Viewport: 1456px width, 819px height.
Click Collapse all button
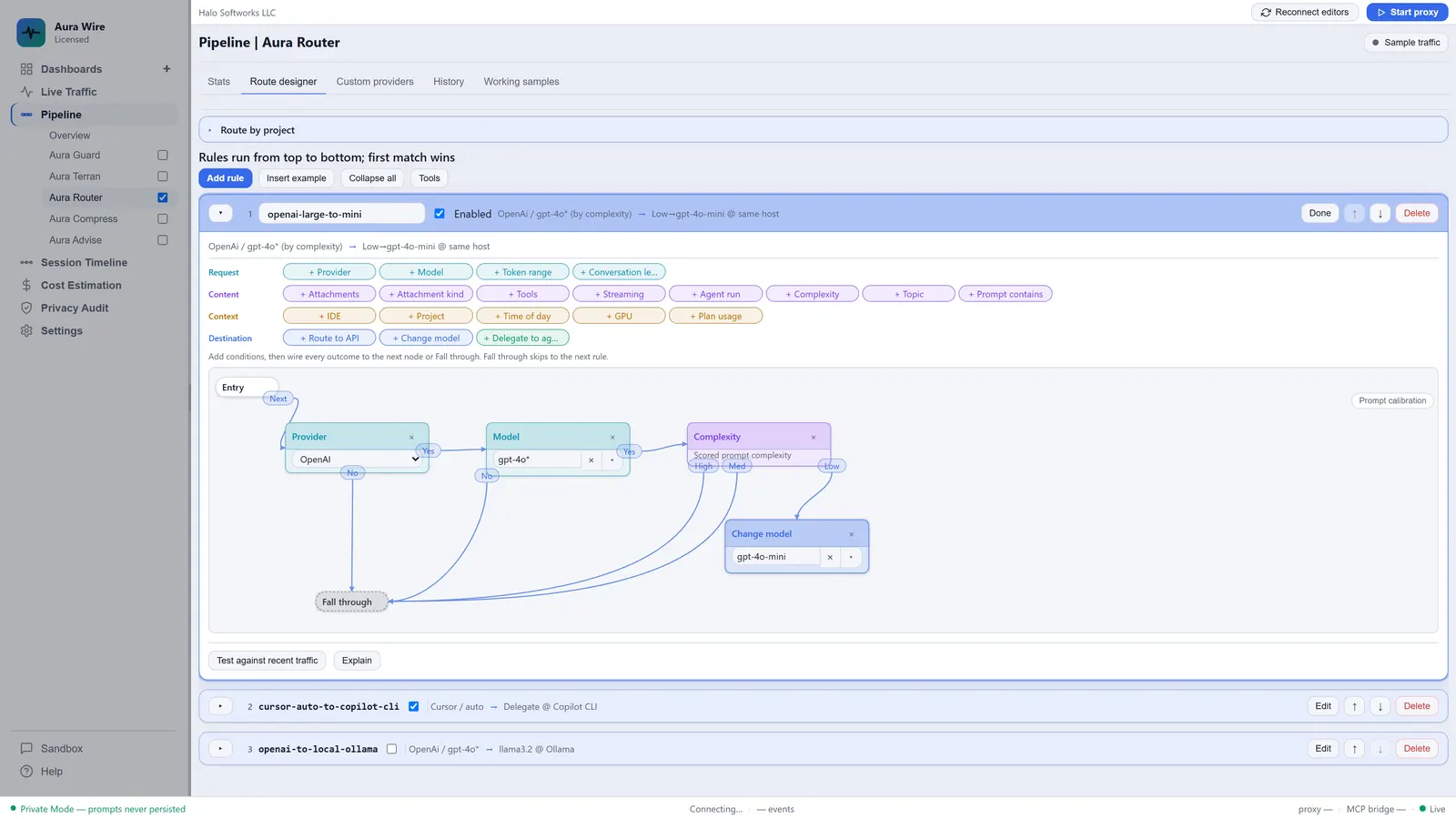pyautogui.click(x=372, y=178)
